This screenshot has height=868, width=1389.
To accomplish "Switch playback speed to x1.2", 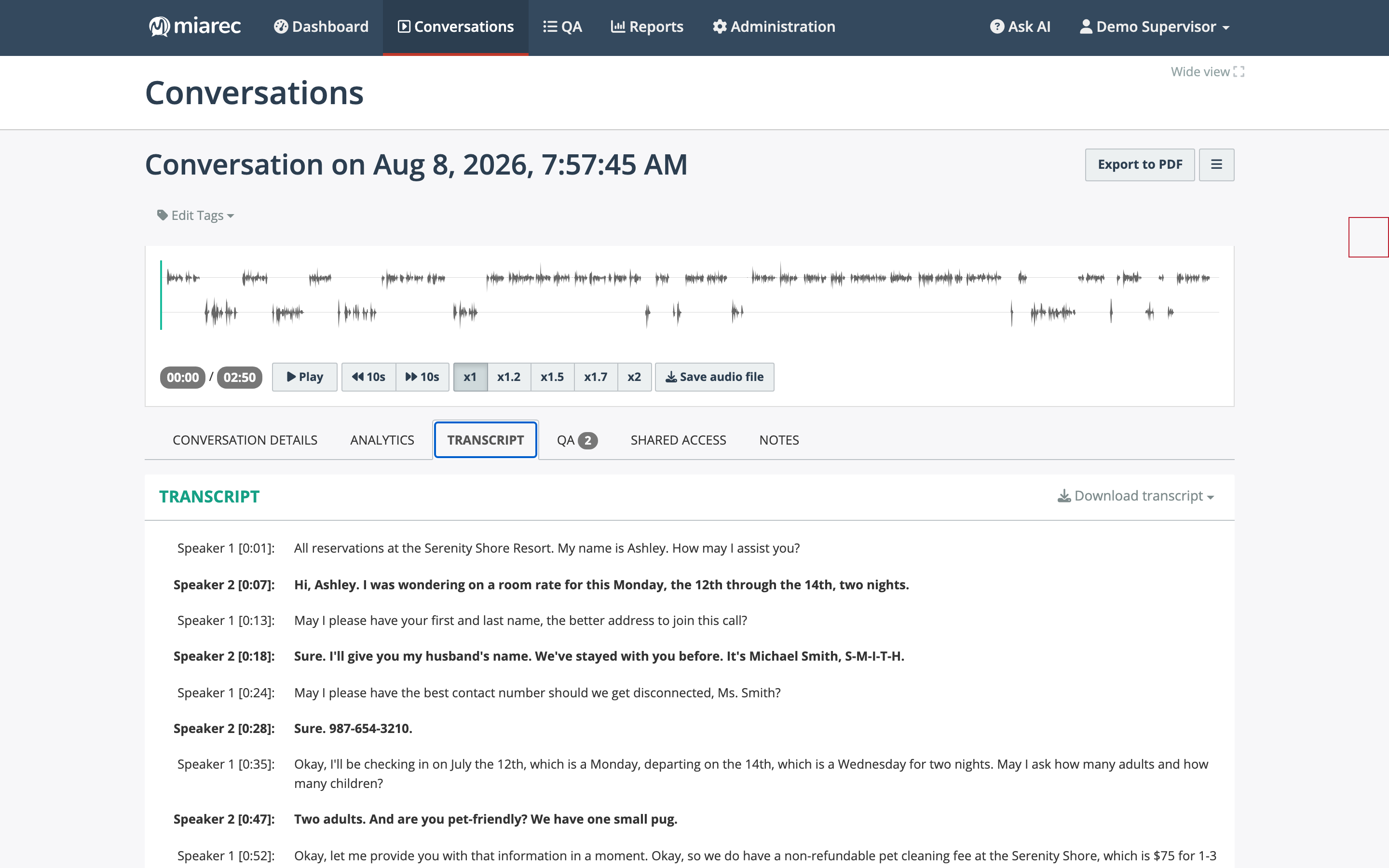I will coord(509,377).
